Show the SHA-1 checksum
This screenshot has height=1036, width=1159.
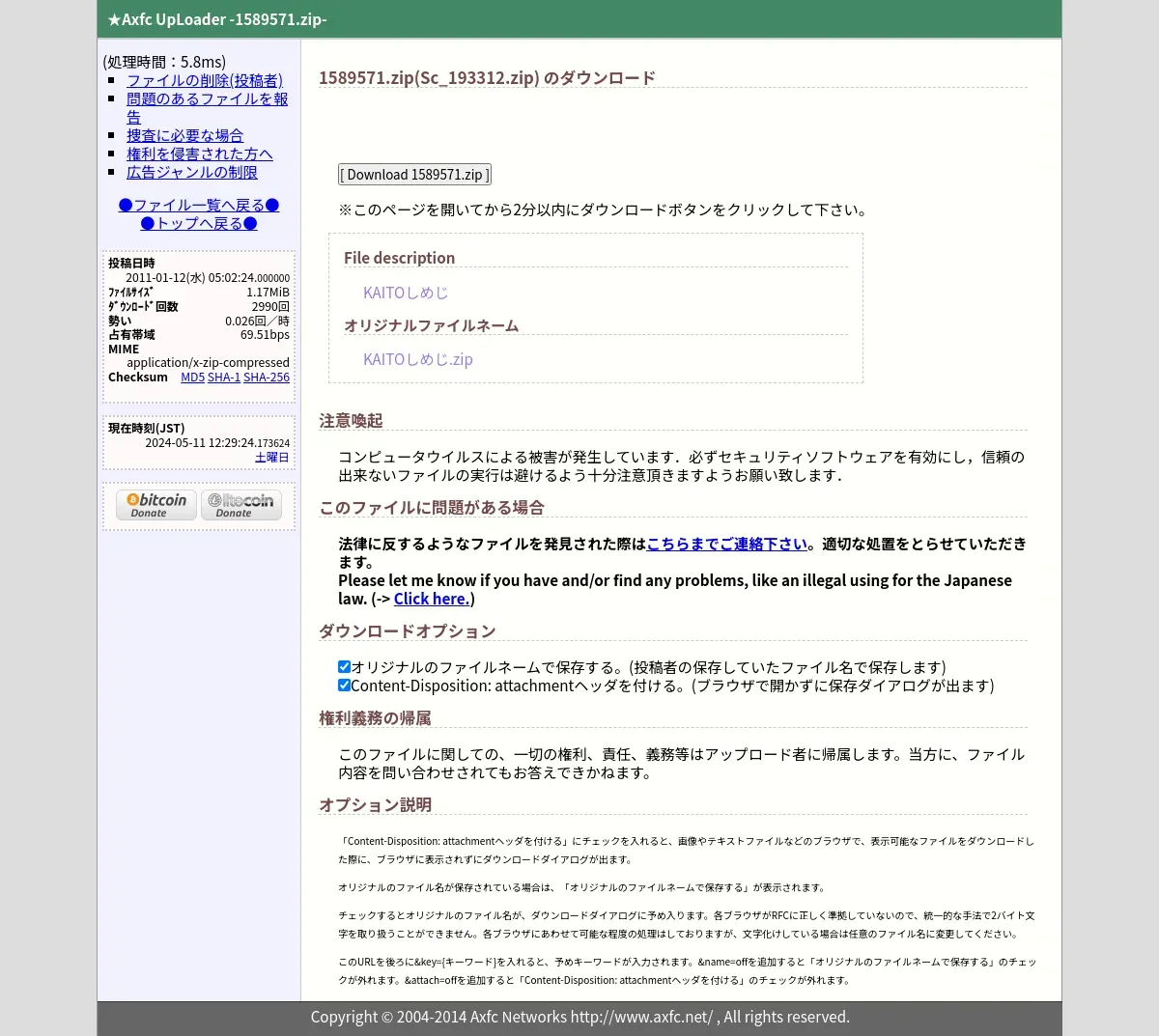pos(224,378)
